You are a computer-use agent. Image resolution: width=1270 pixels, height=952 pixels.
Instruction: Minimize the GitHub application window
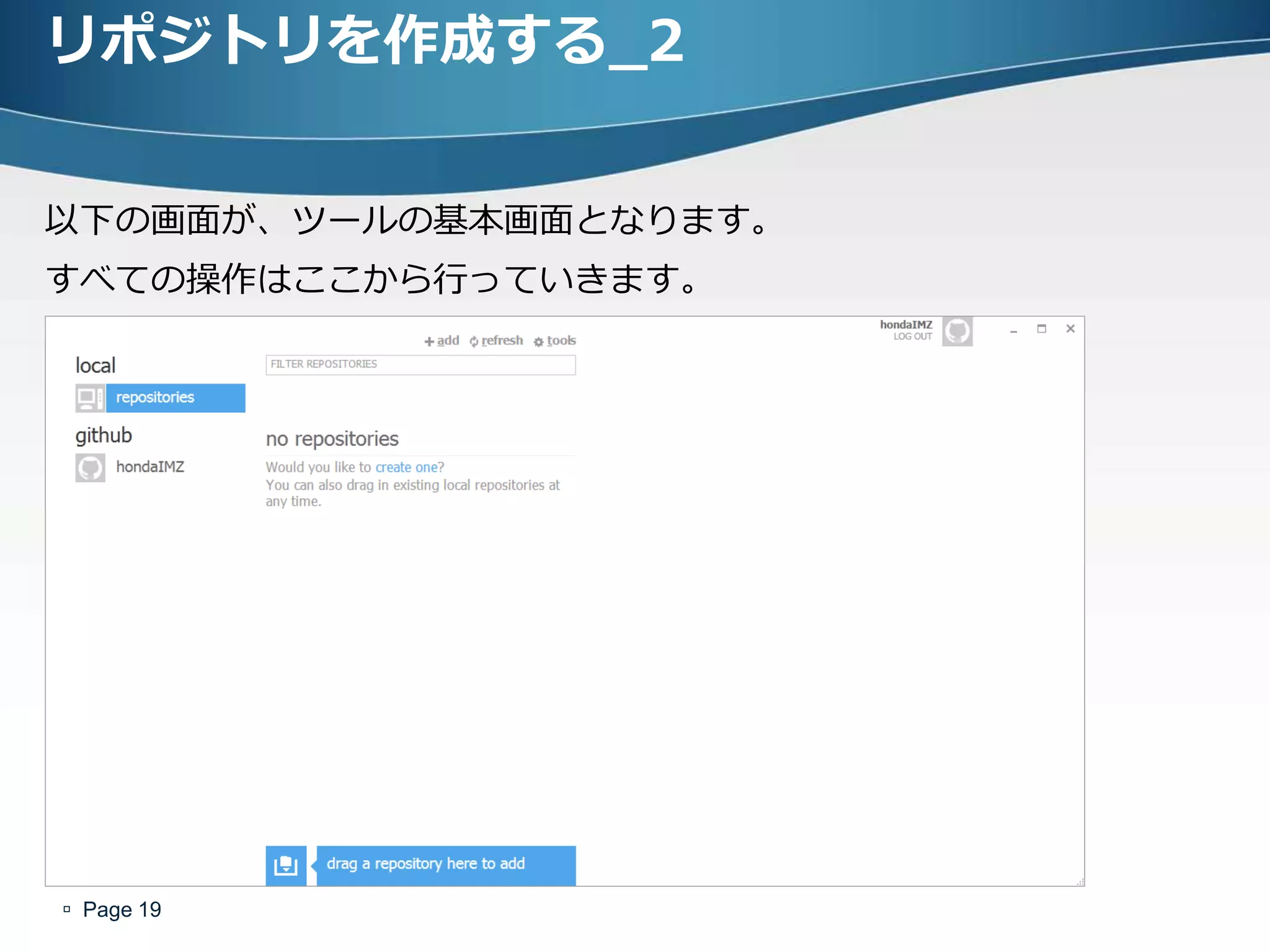click(x=1013, y=330)
